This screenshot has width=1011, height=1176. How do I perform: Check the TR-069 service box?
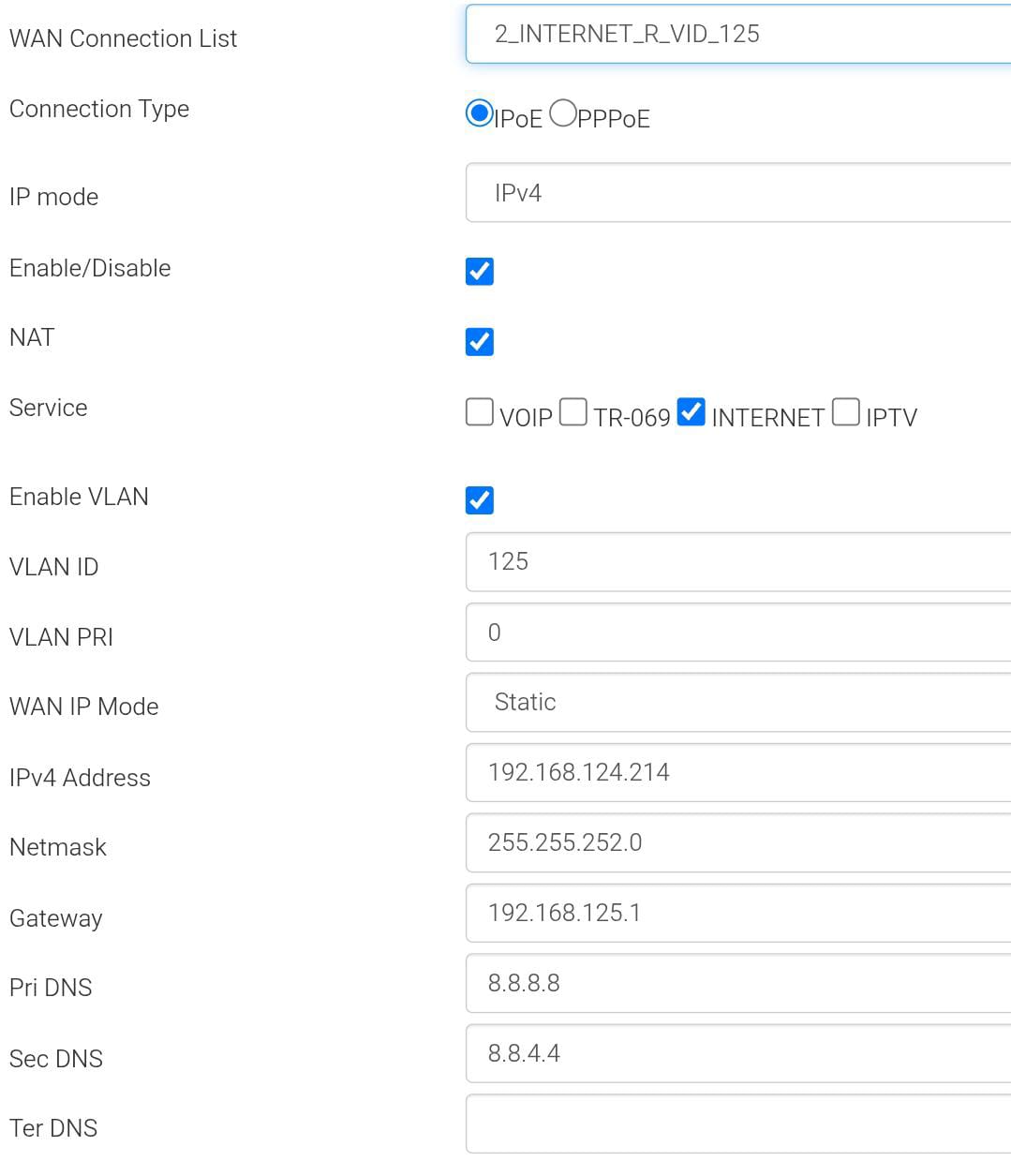[573, 411]
